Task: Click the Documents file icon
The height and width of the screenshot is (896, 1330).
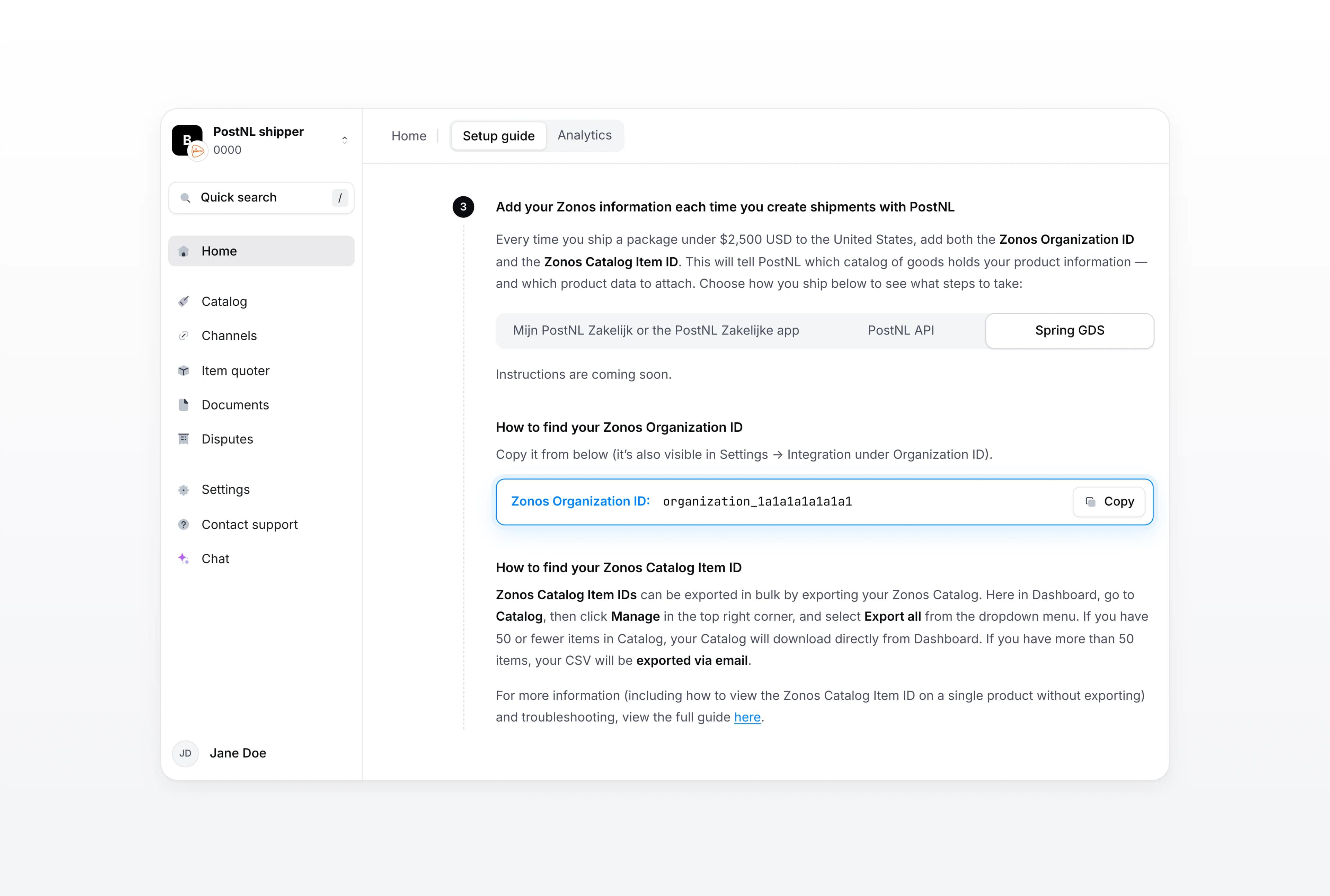Action: pos(184,405)
